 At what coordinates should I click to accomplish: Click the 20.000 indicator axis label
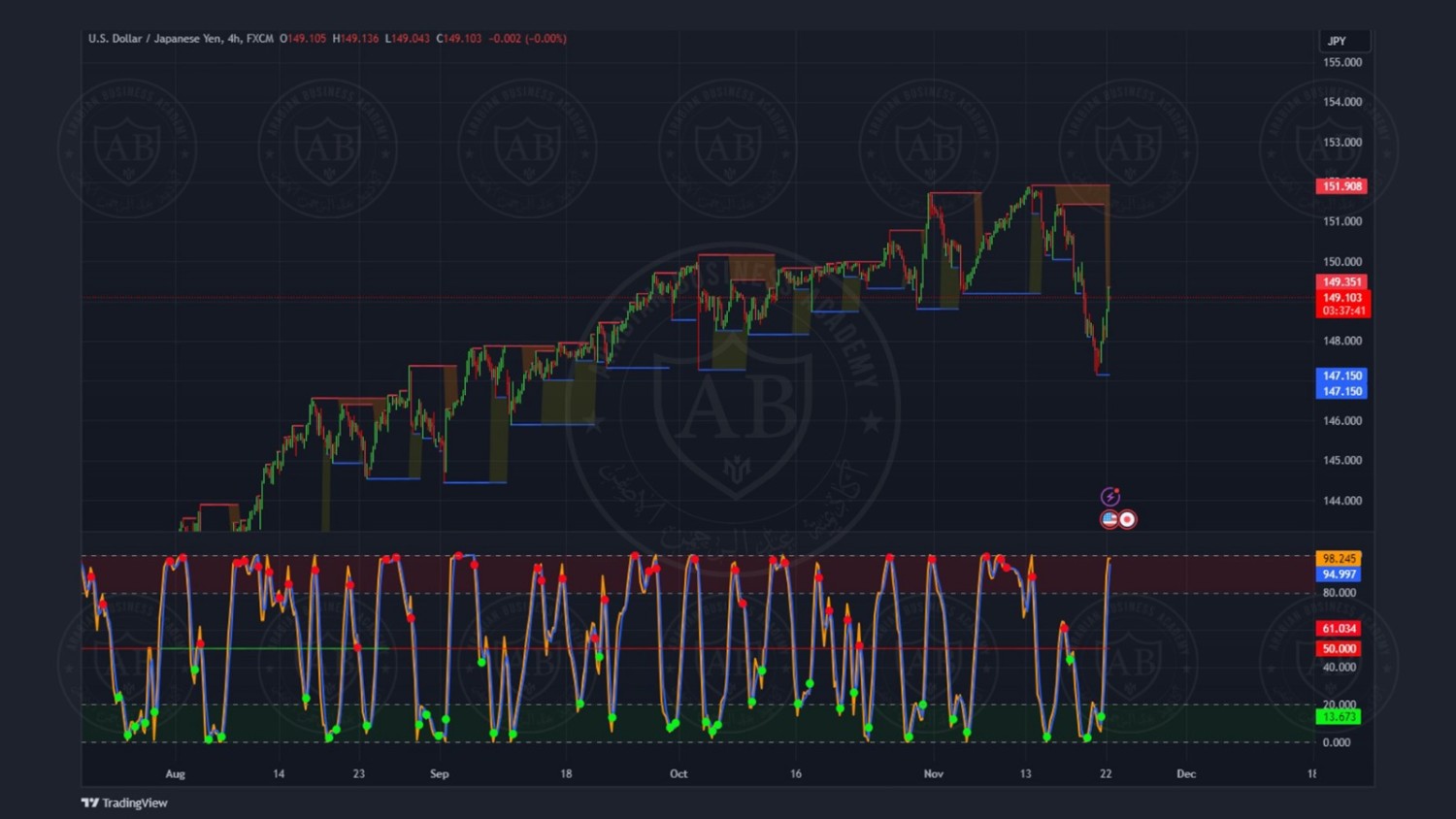[x=1339, y=704]
